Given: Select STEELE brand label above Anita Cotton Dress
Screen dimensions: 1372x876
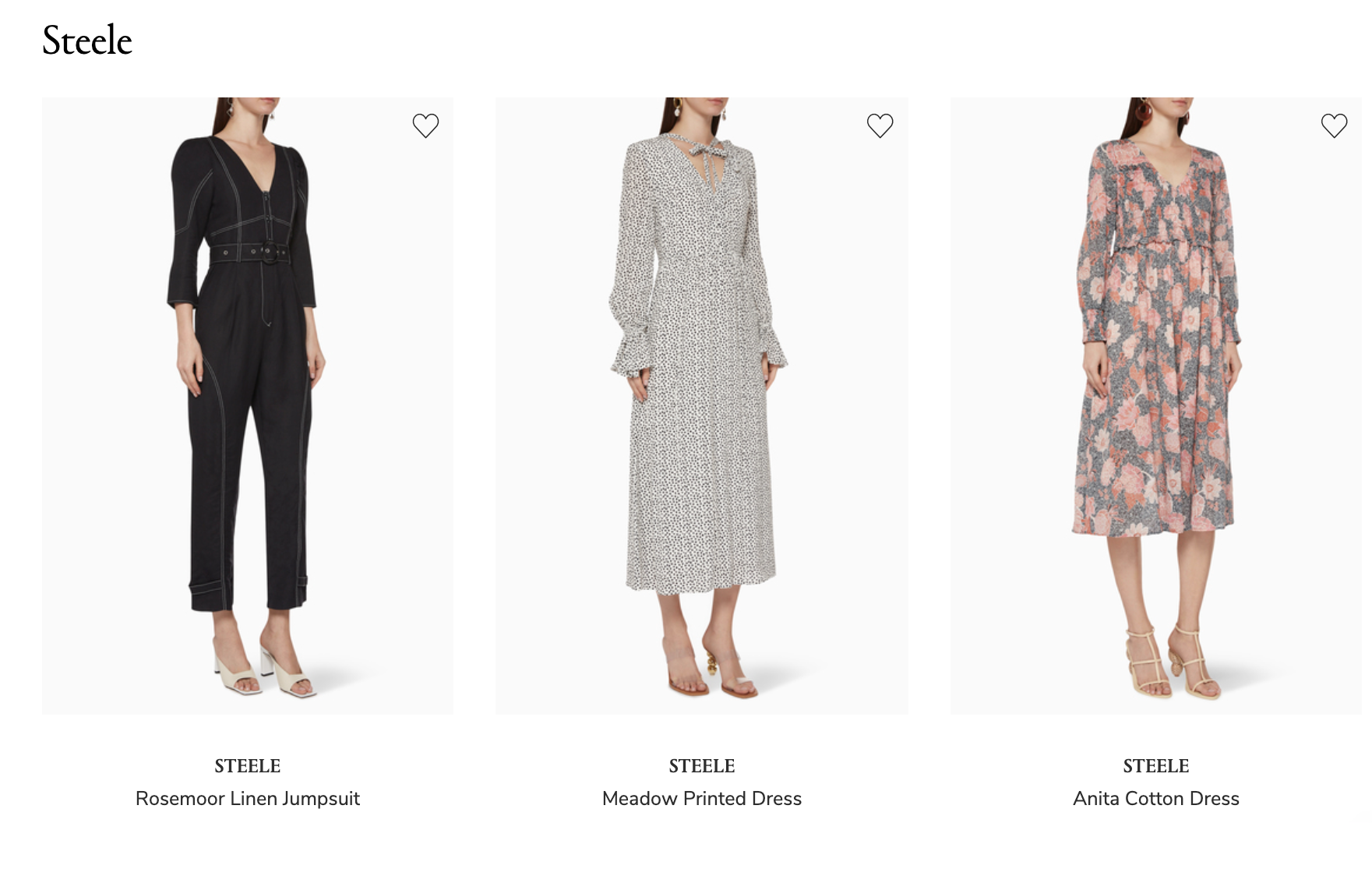Looking at the screenshot, I should [1156, 766].
